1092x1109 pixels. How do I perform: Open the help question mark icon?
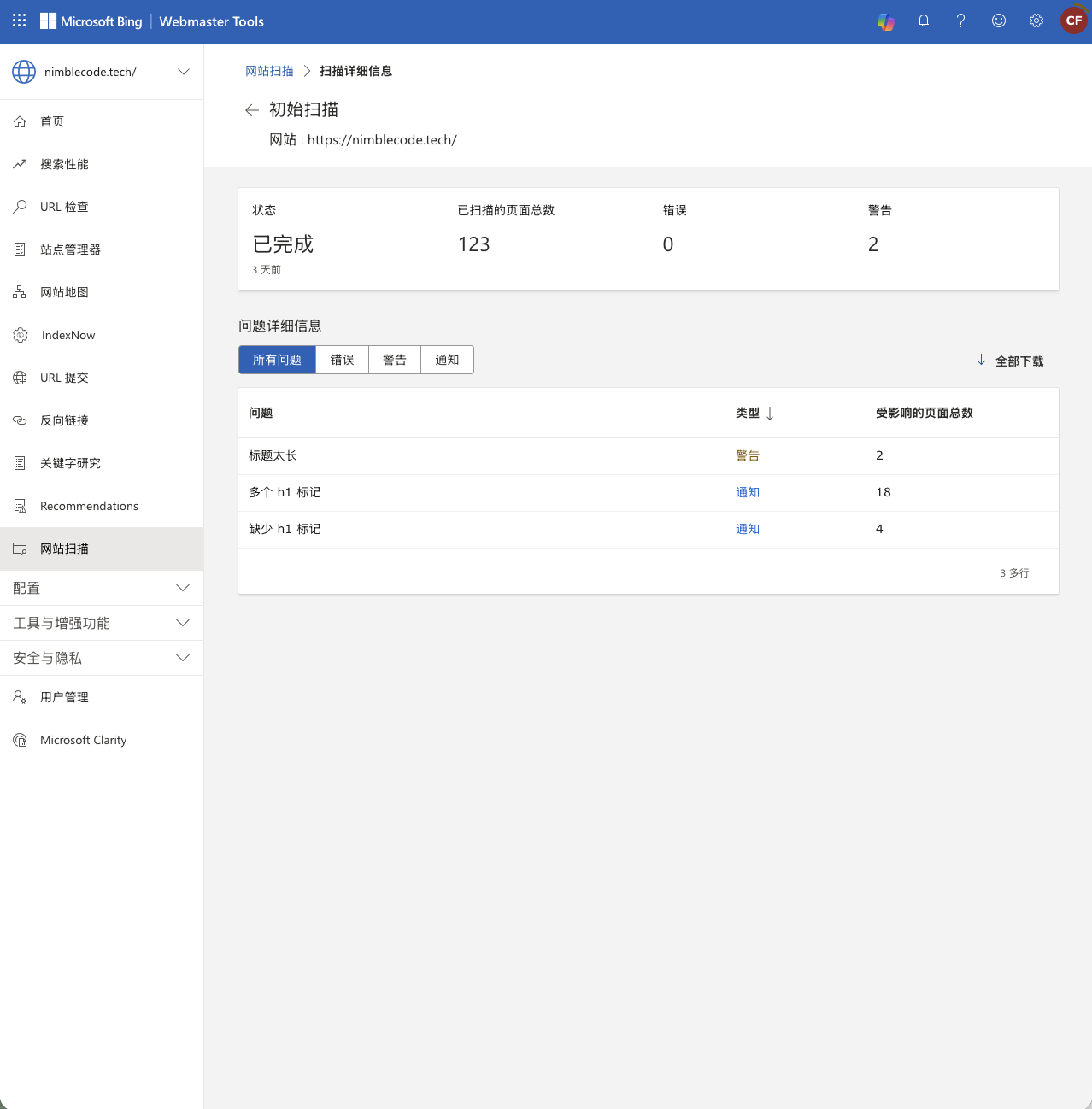click(x=961, y=21)
